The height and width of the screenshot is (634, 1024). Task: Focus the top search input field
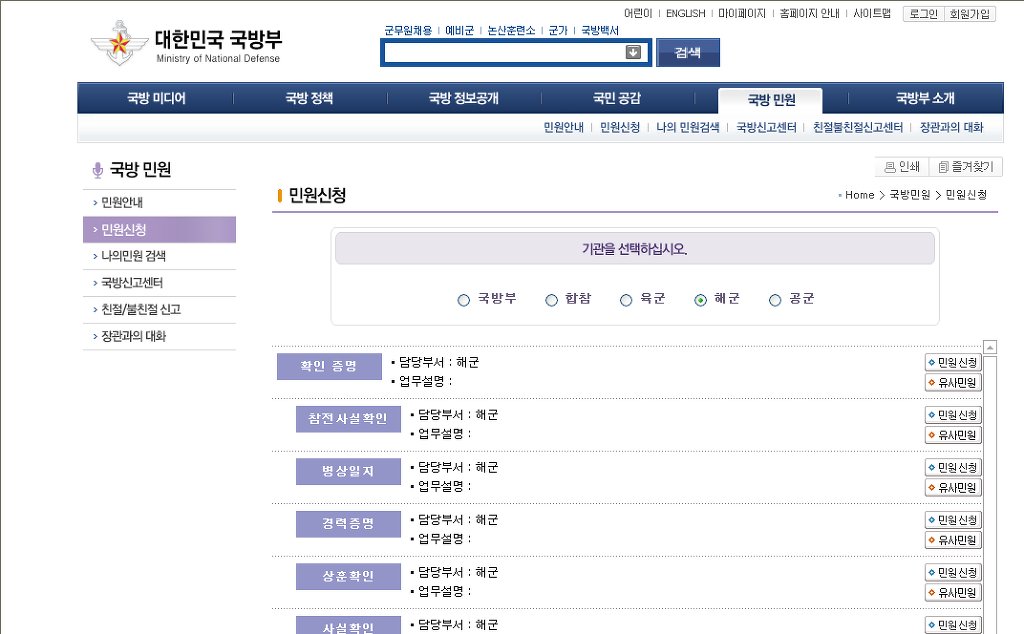[x=504, y=52]
